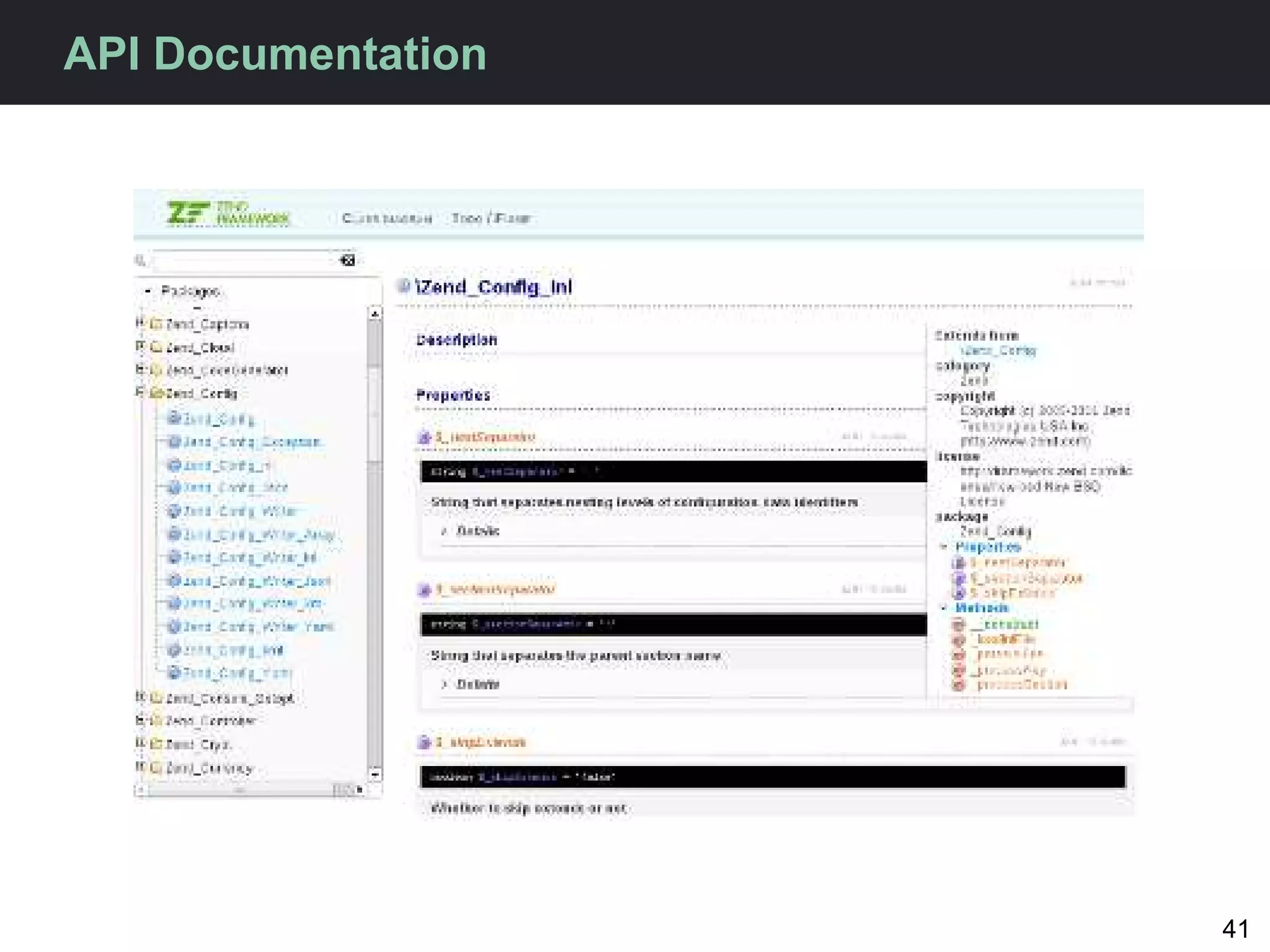The width and height of the screenshot is (1270, 952).
Task: Click the class icon beside Zend_Config_Xml
Action: [174, 650]
